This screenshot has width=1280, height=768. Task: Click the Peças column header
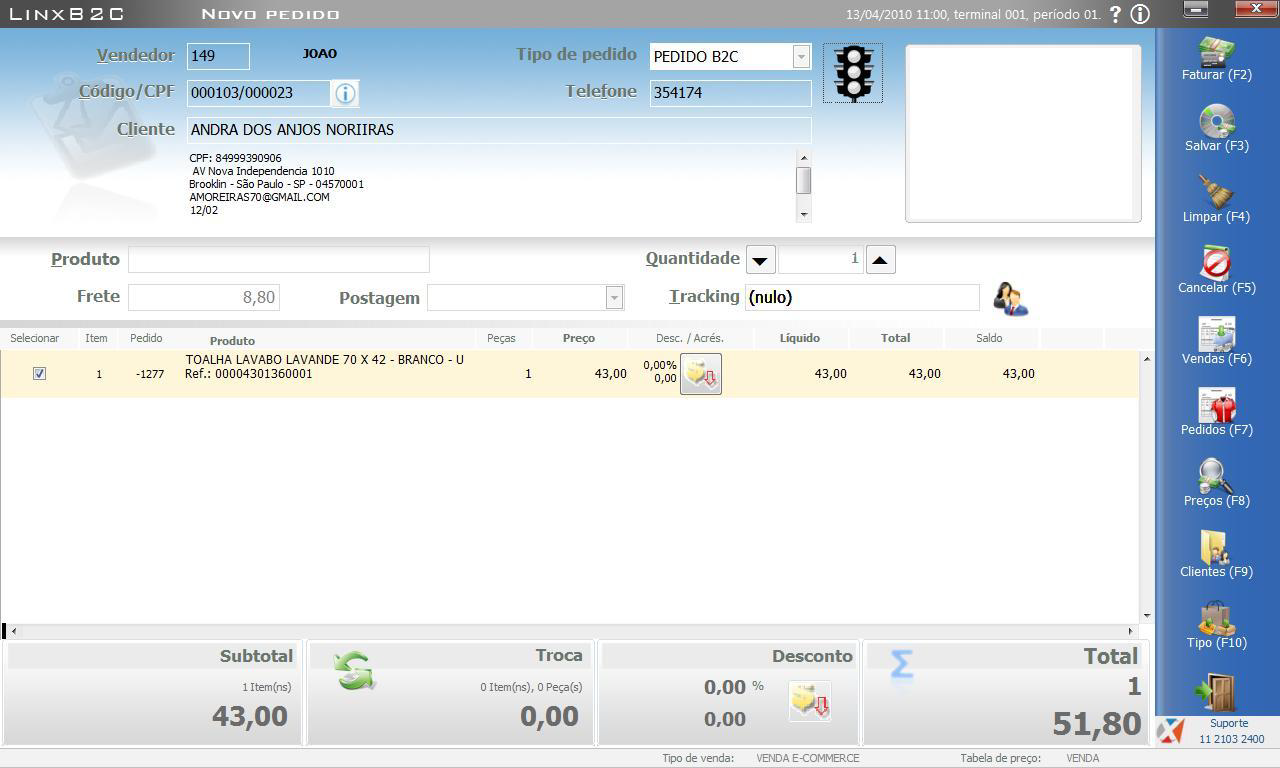(x=501, y=338)
